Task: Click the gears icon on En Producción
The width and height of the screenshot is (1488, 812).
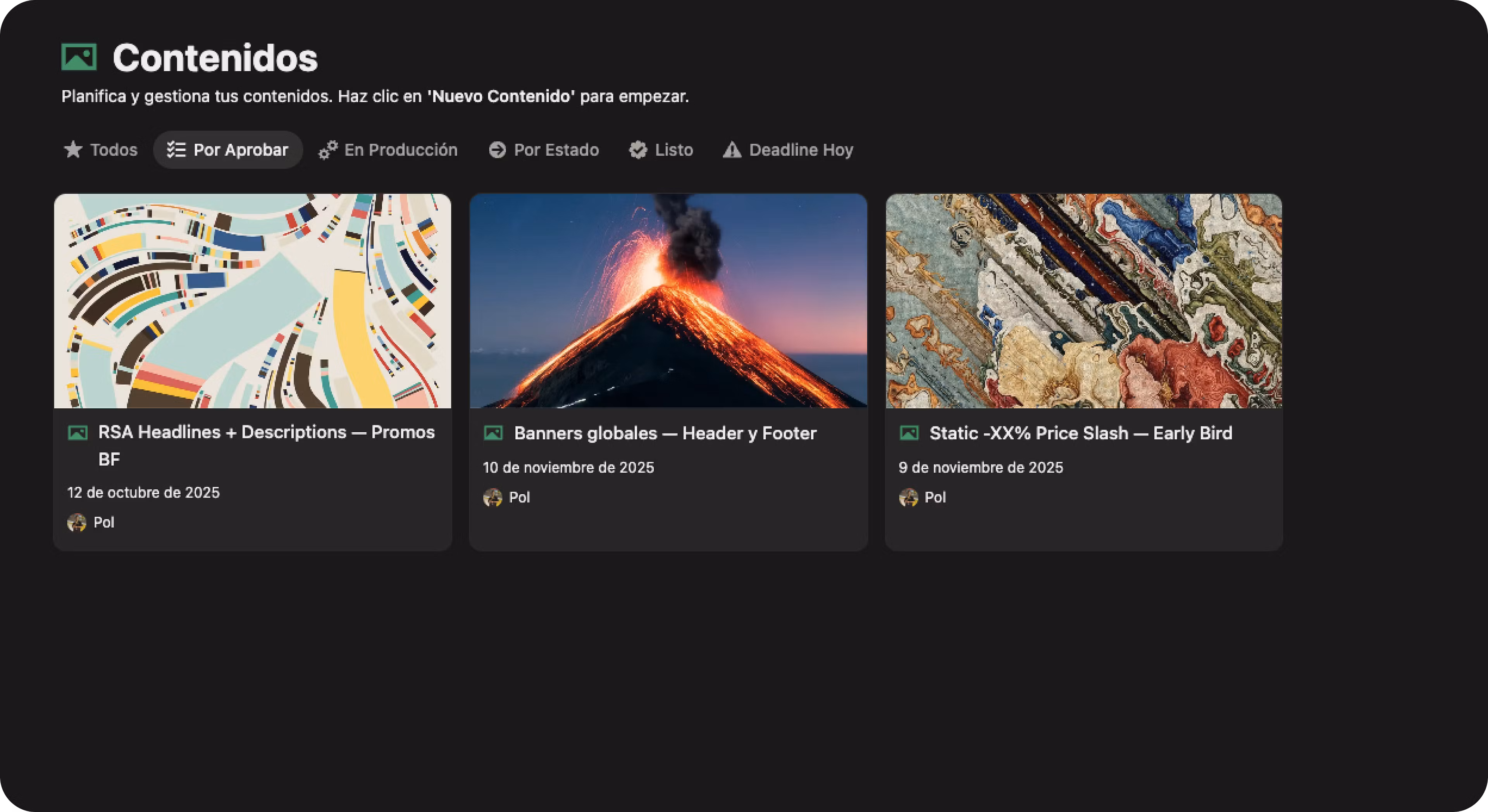Action: click(328, 150)
